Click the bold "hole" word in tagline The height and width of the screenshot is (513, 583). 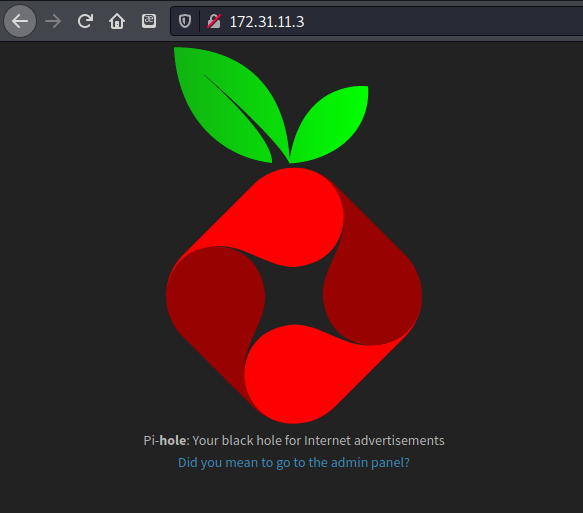173,441
